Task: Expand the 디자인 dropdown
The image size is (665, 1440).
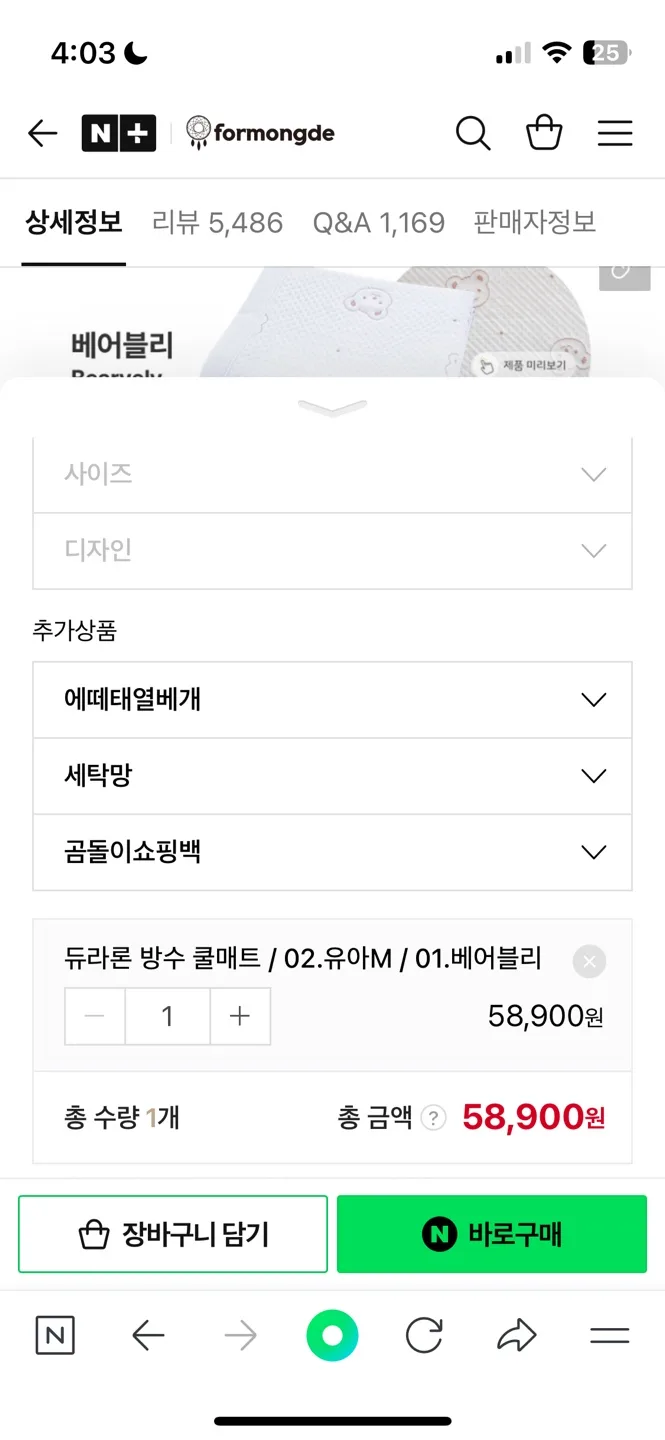Action: click(332, 551)
